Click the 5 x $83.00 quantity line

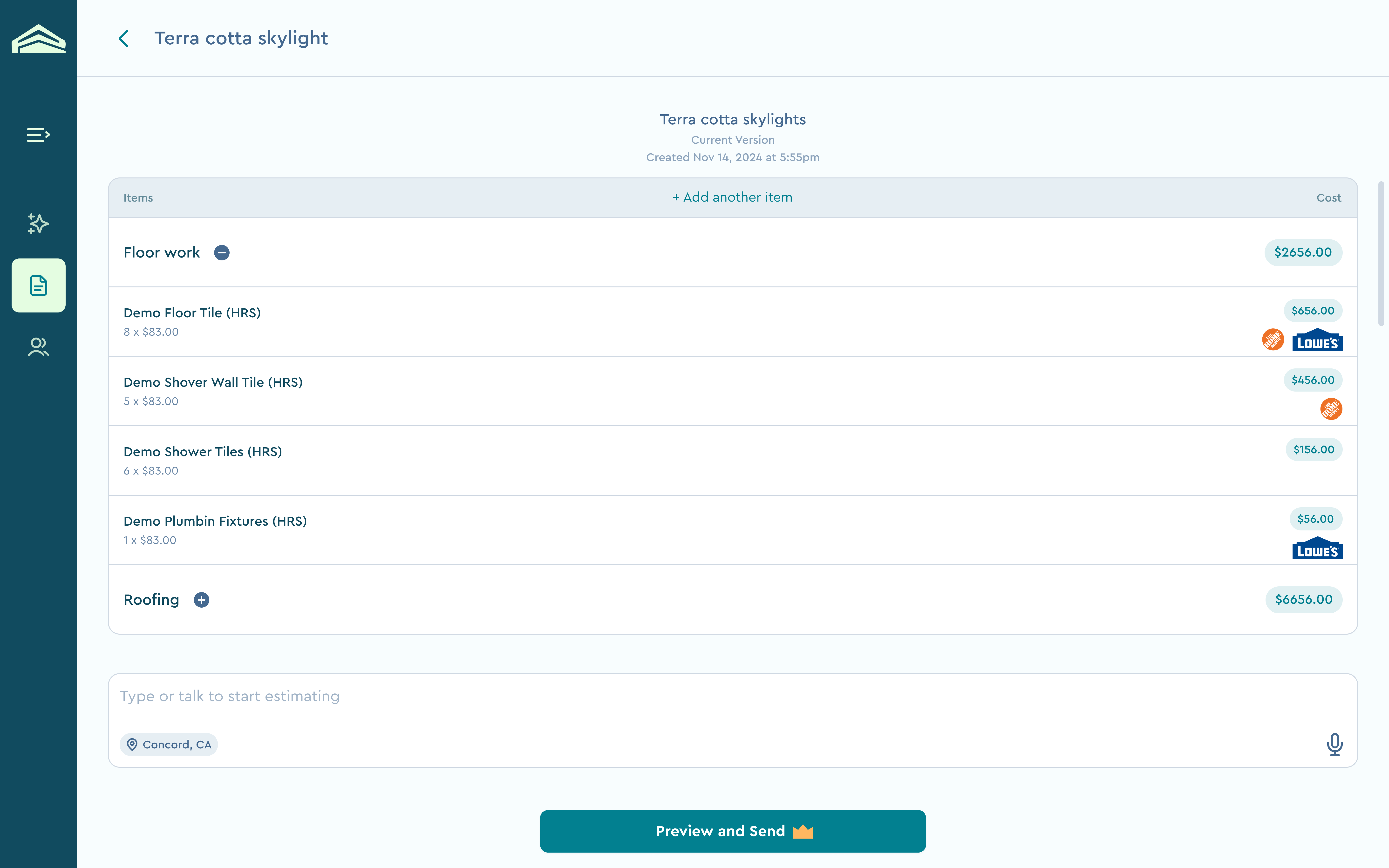[x=151, y=401]
